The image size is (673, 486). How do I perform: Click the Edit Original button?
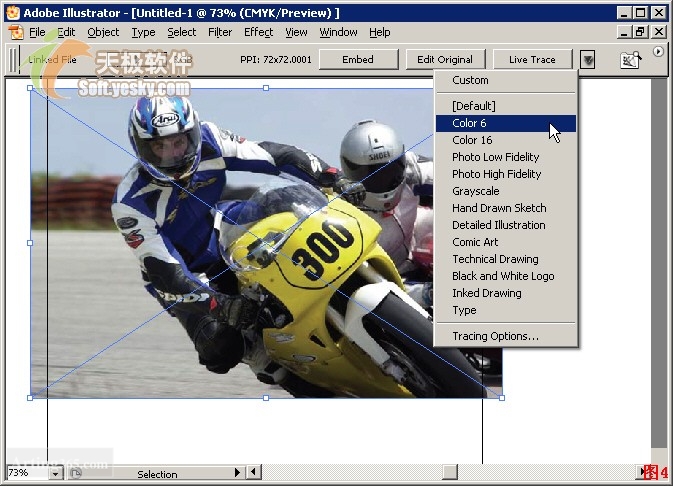tap(445, 59)
